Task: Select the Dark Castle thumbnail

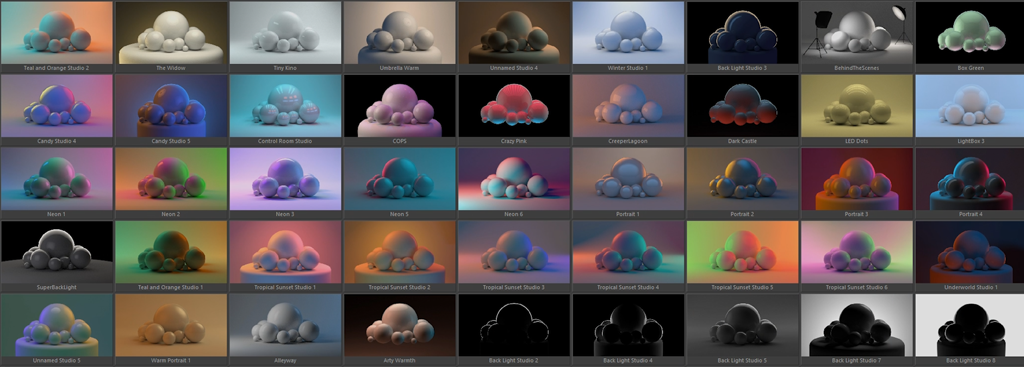Action: 743,106
